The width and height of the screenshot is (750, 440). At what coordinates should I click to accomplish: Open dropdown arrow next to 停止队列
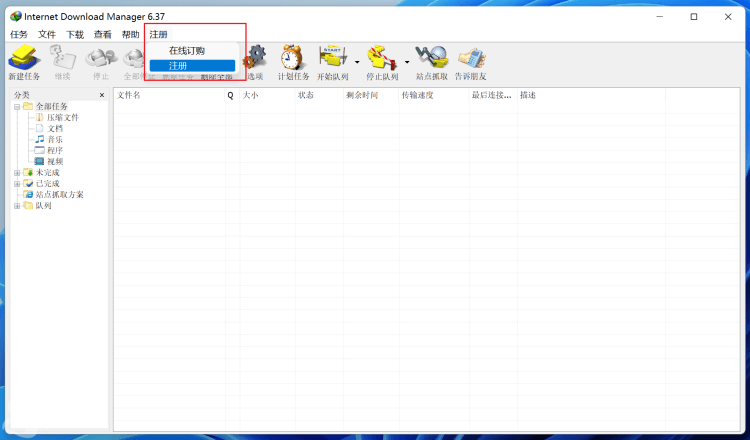pos(407,62)
